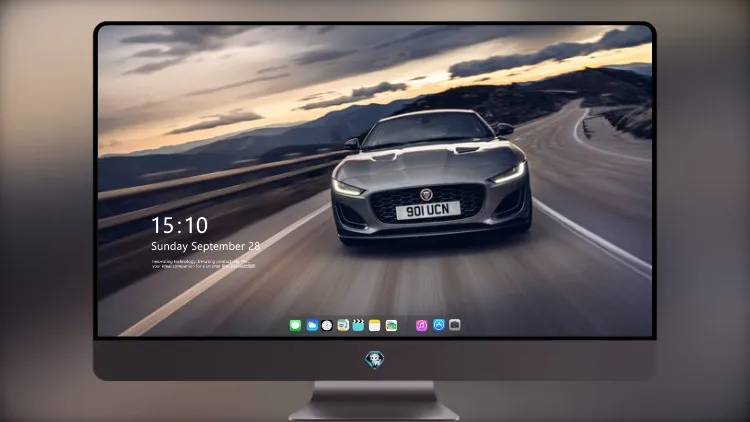Open the Maps app in dock
The image size is (750, 422).
point(343,325)
